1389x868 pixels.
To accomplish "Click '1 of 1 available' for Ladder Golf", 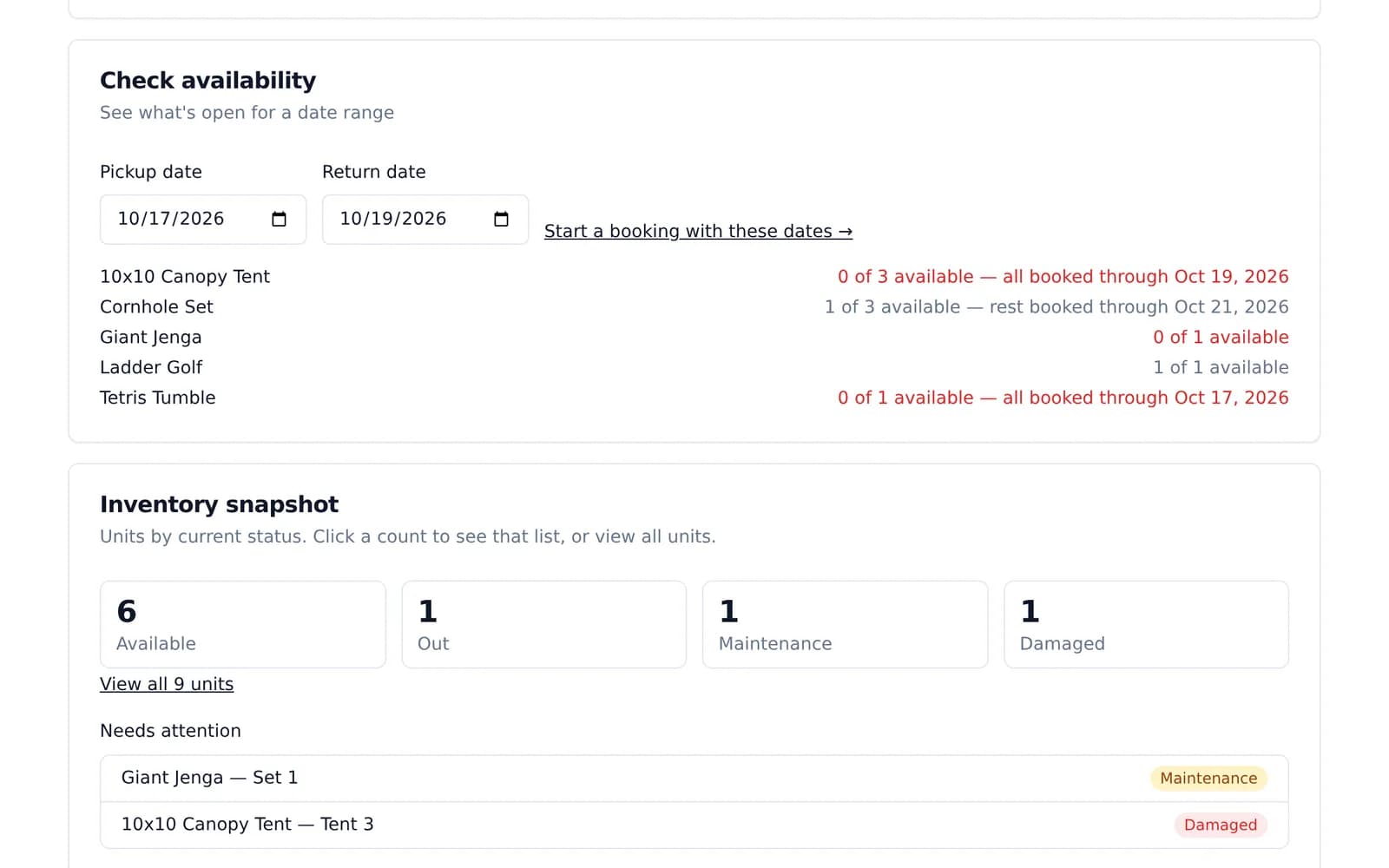I will coord(1221,368).
